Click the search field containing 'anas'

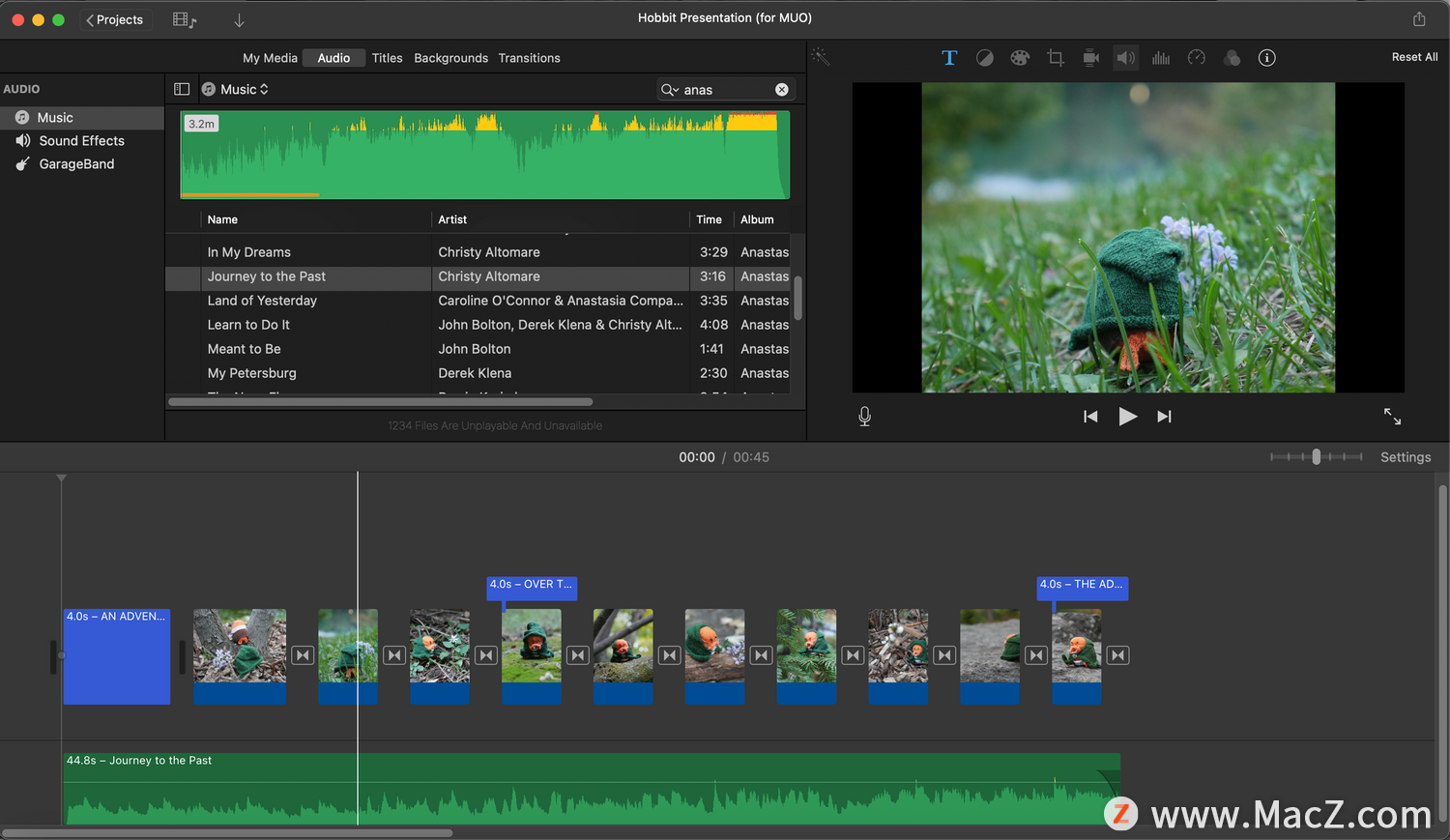tap(726, 90)
